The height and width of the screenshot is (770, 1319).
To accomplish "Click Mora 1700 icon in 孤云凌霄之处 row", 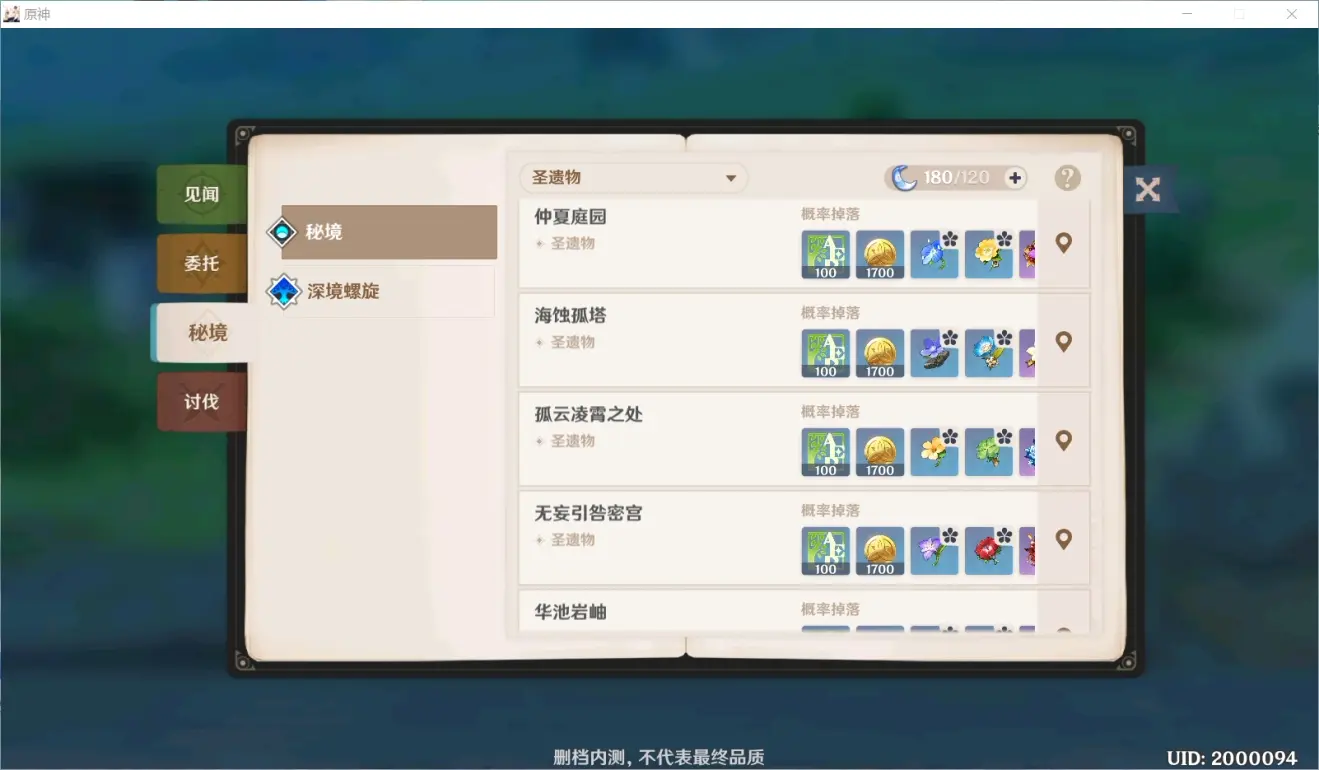I will click(880, 453).
